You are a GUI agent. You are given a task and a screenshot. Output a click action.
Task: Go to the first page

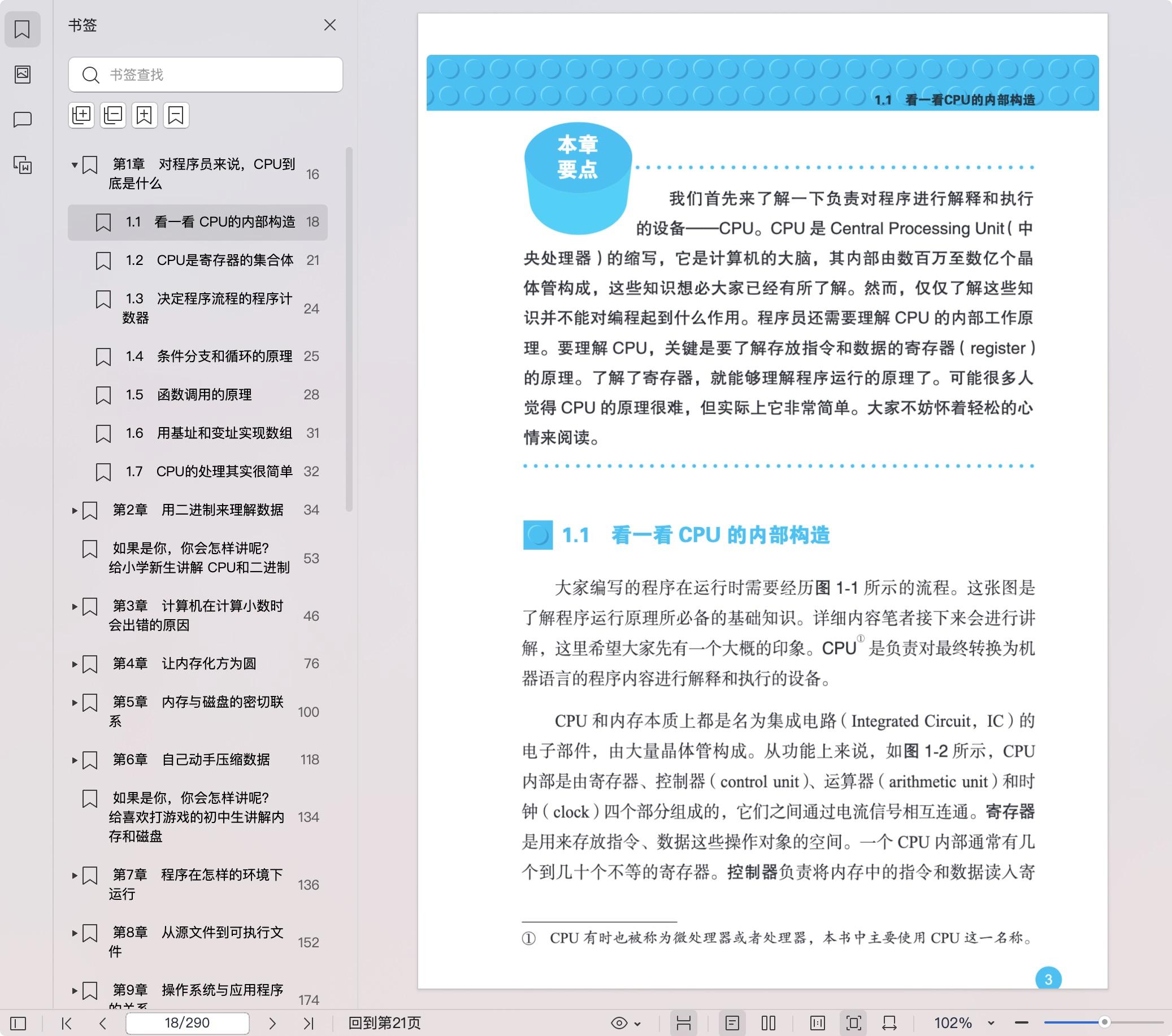coord(67,1024)
